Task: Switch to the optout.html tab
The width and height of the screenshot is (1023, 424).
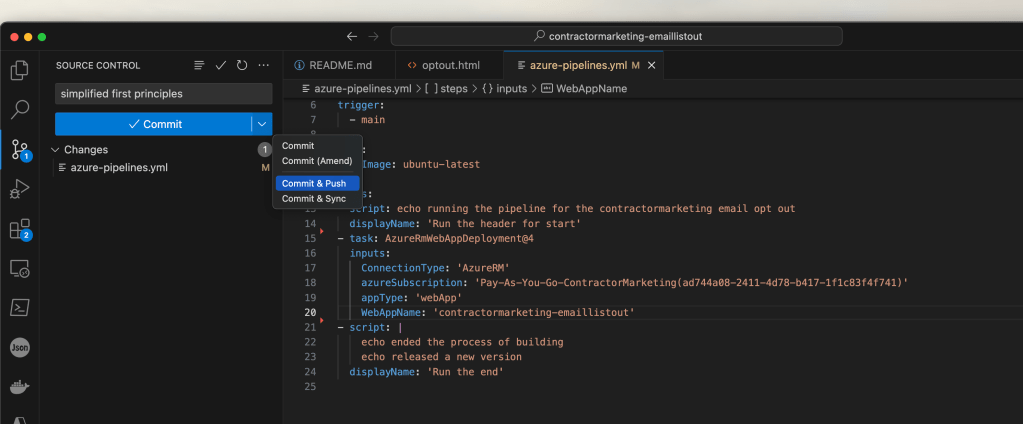Action: 450,65
